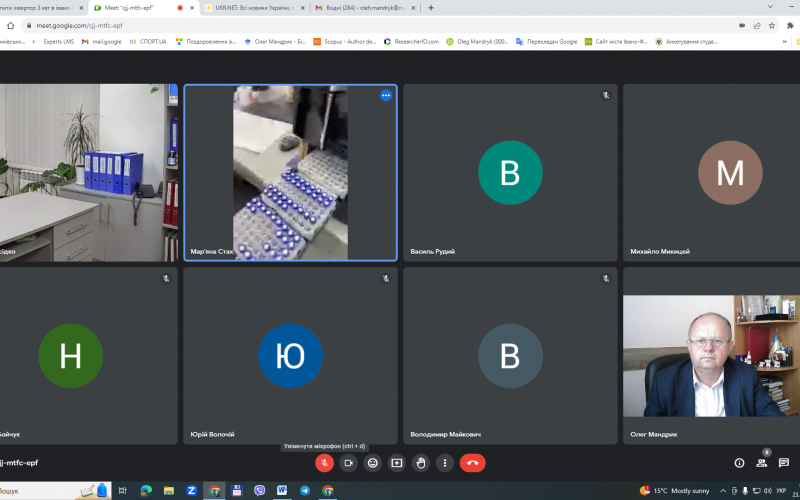Click muted mic icon on Володимир Майкович tile
The height and width of the screenshot is (500, 800).
[606, 279]
